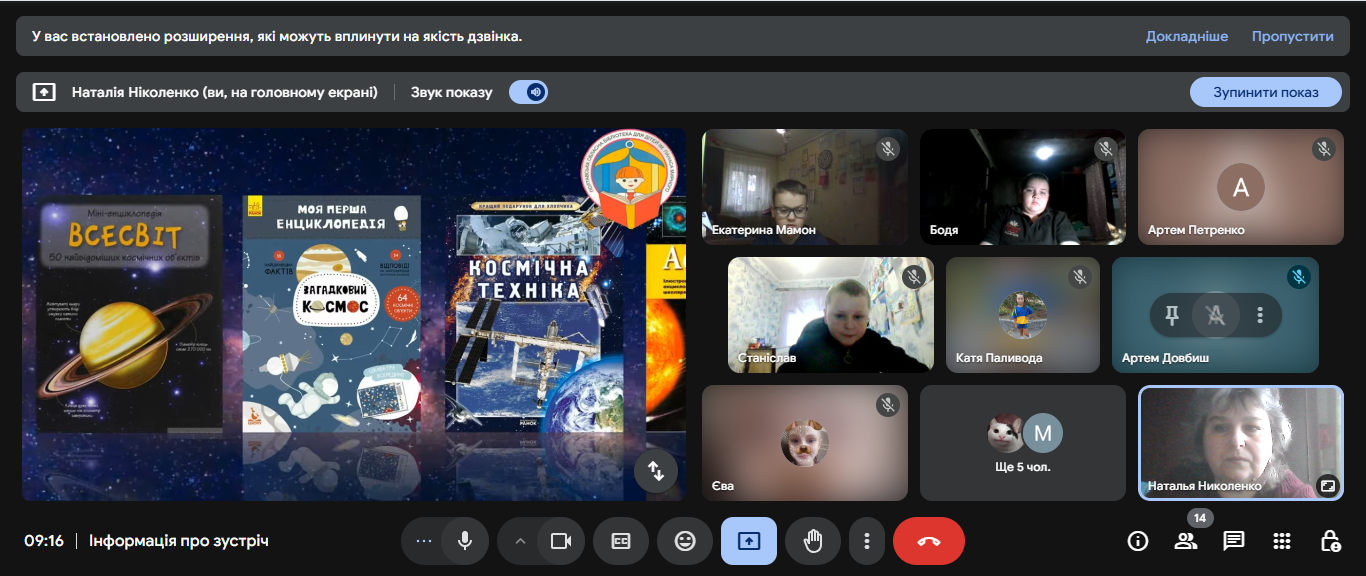1366x576 pixels.
Task: Enable closed captions
Action: pyautogui.click(x=621, y=541)
